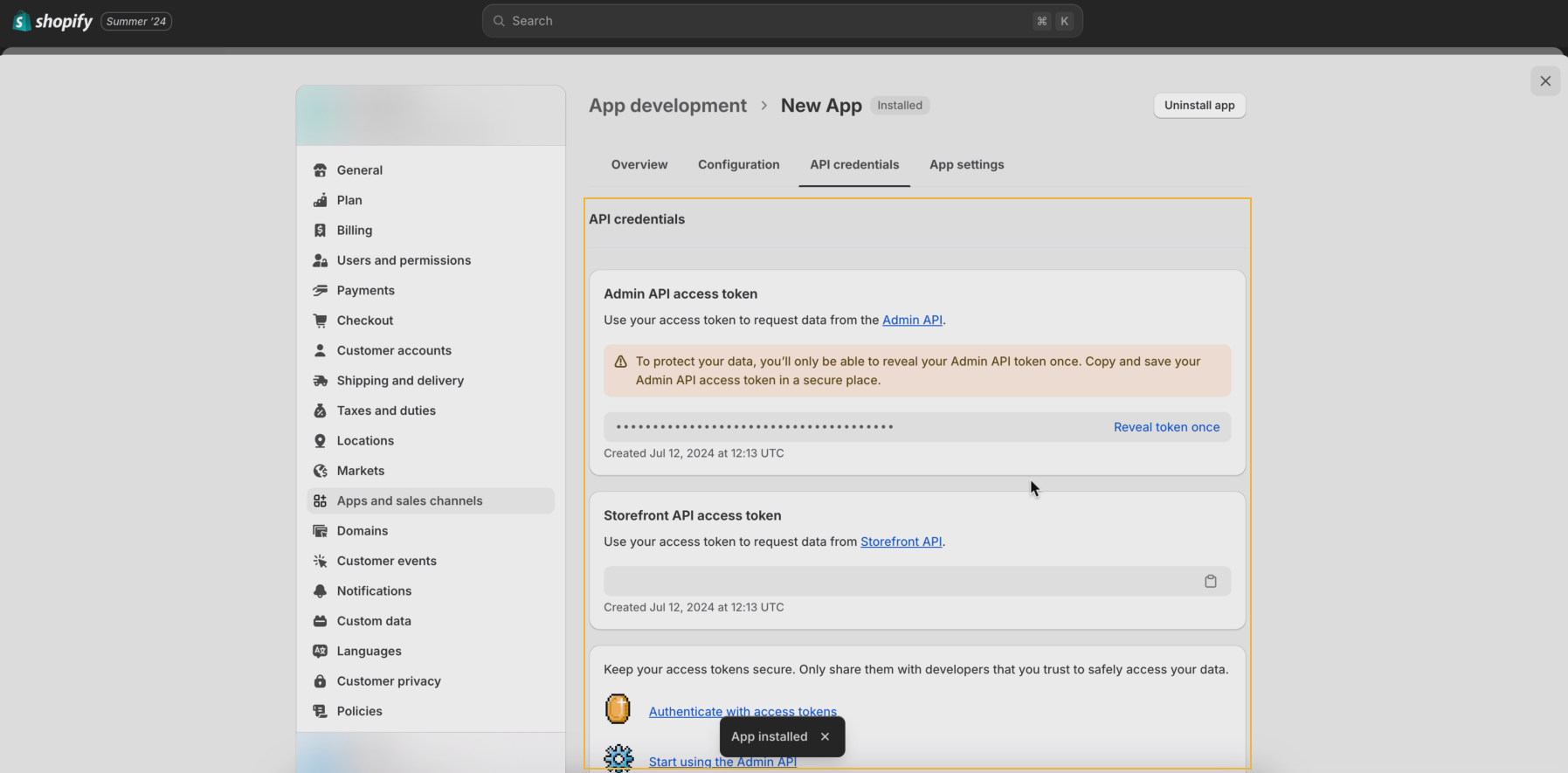
Task: Open the Admin API link
Action: point(912,321)
